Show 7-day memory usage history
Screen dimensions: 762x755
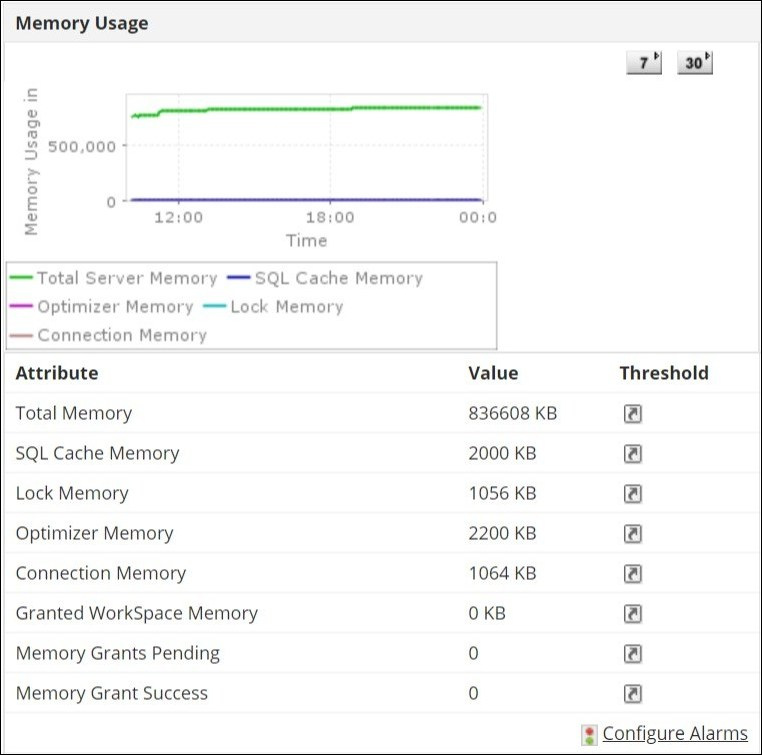[644, 63]
